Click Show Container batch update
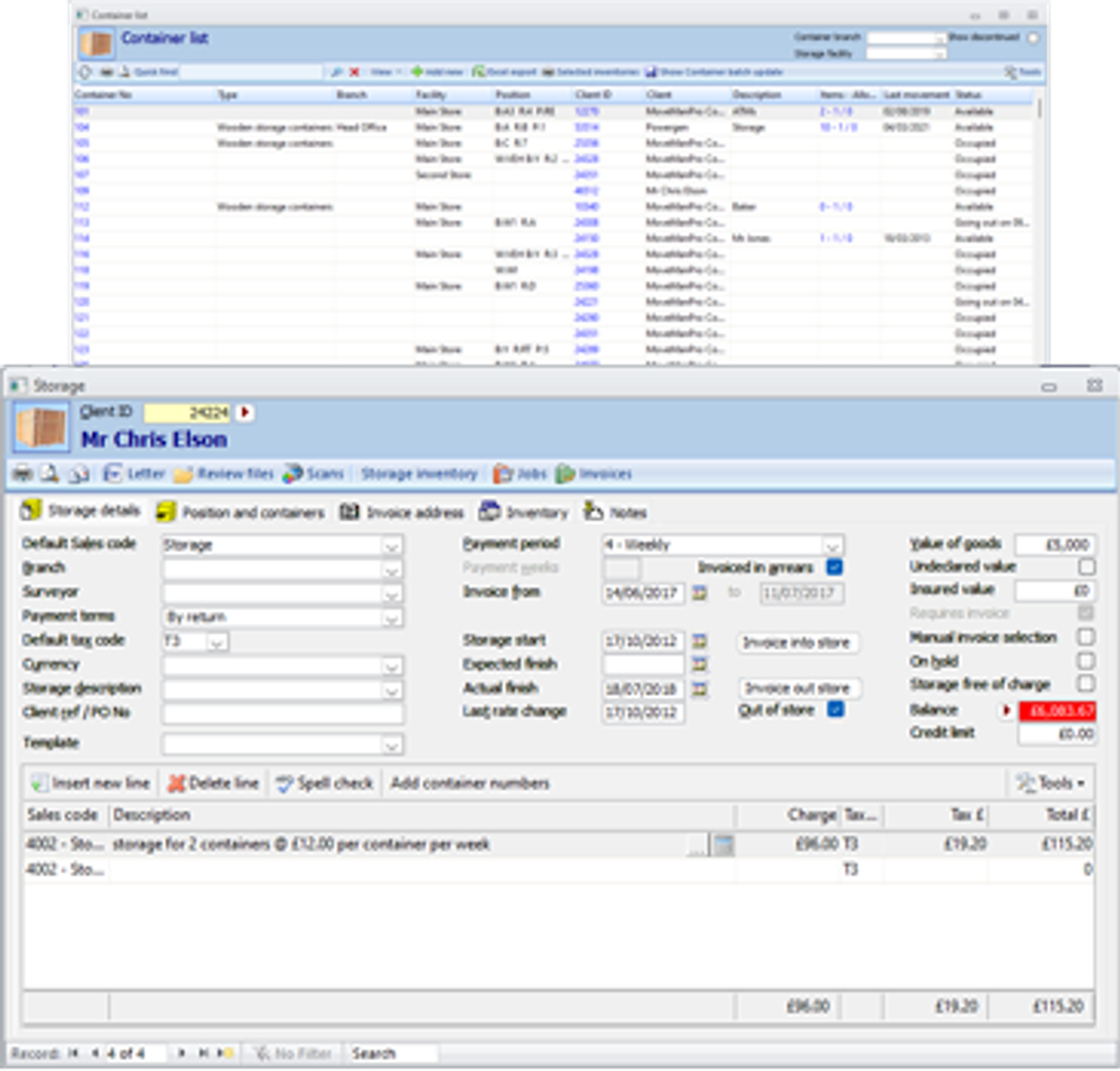Screen dimensions: 1120x1071 click(x=714, y=72)
